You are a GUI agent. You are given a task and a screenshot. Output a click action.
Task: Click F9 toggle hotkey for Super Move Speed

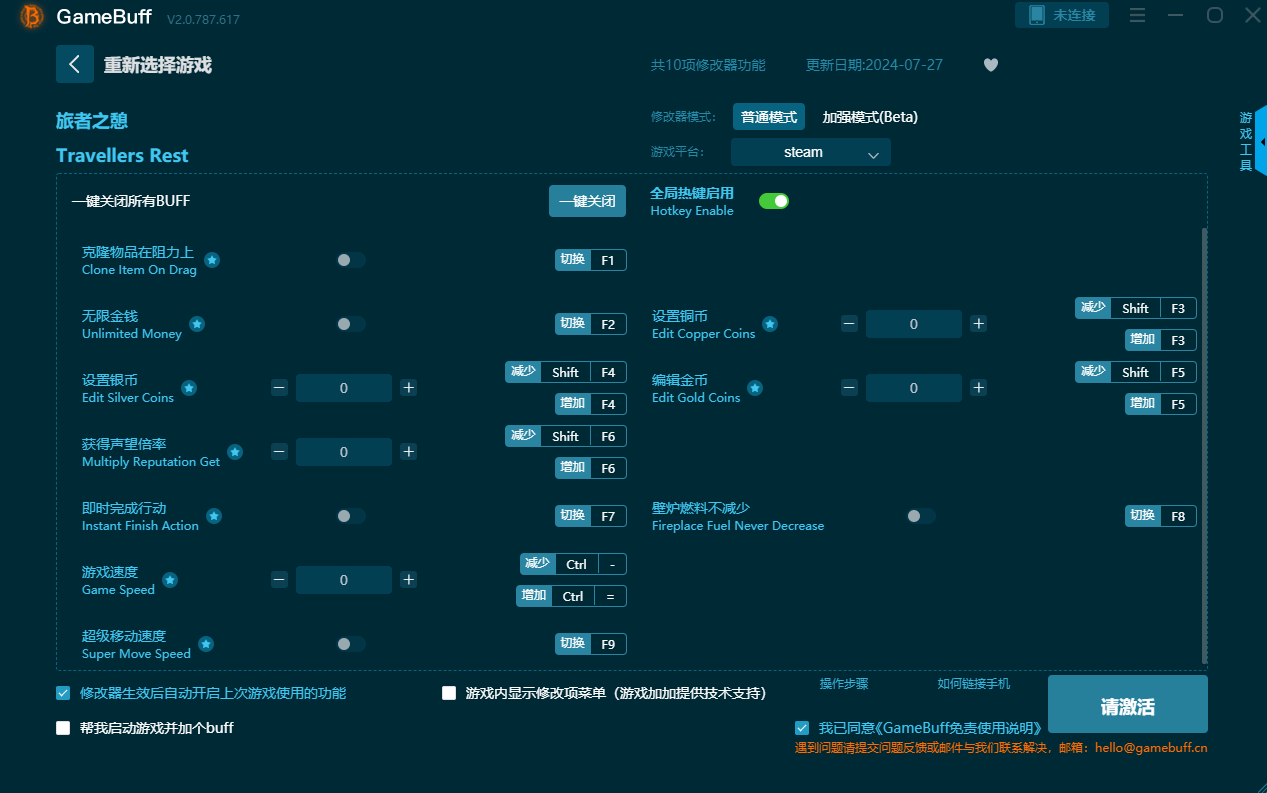[x=591, y=644]
